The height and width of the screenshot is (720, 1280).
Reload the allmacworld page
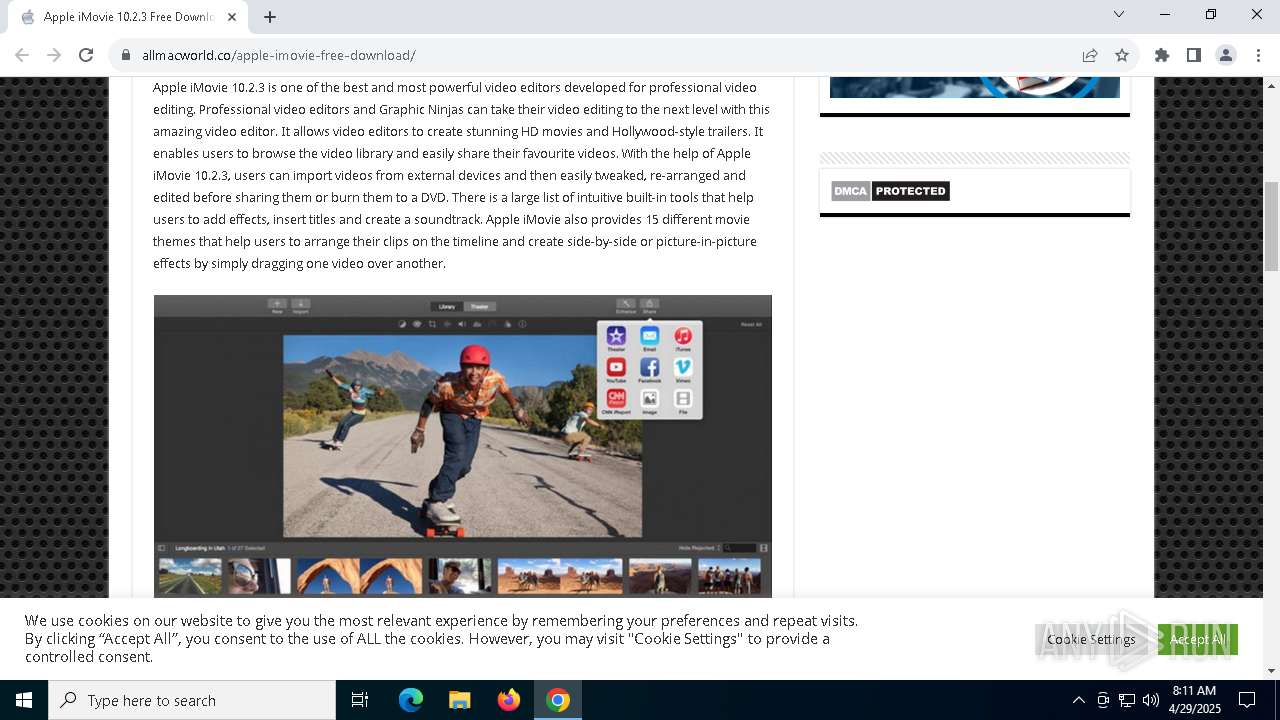(86, 55)
